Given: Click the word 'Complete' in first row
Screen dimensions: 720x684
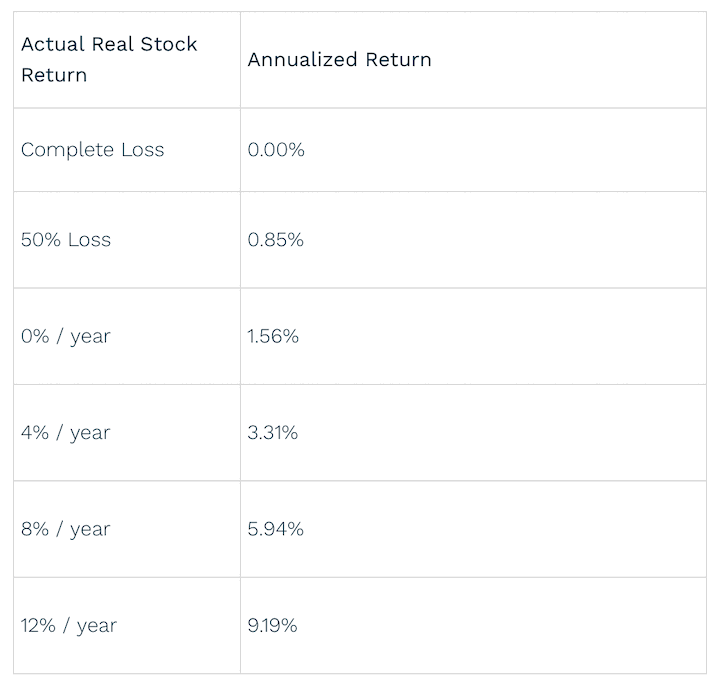Looking at the screenshot, I should tap(67, 151).
